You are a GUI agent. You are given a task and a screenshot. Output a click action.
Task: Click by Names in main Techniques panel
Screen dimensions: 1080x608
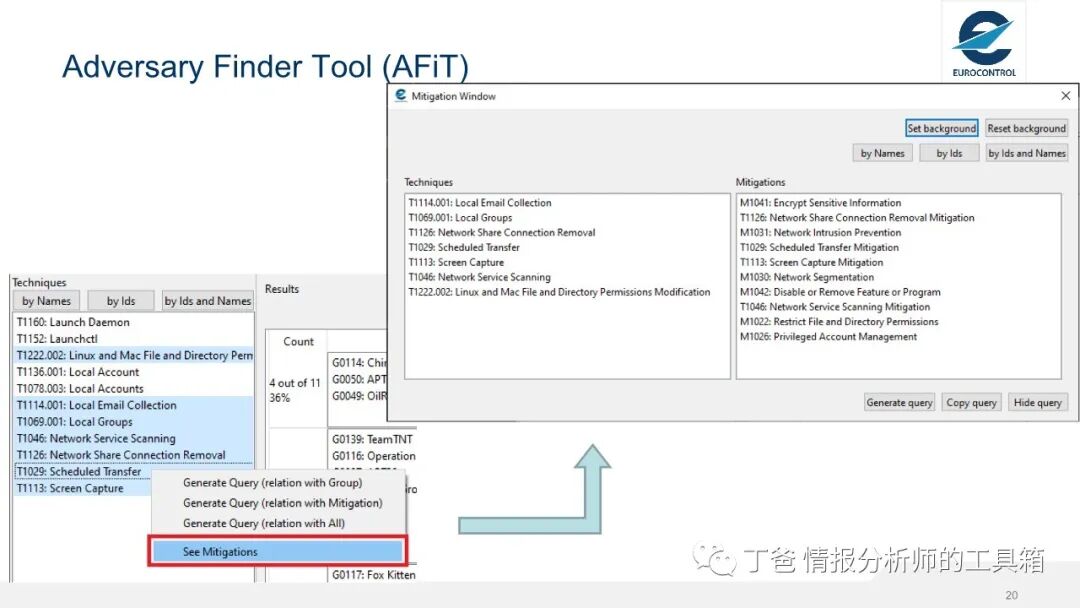46,301
